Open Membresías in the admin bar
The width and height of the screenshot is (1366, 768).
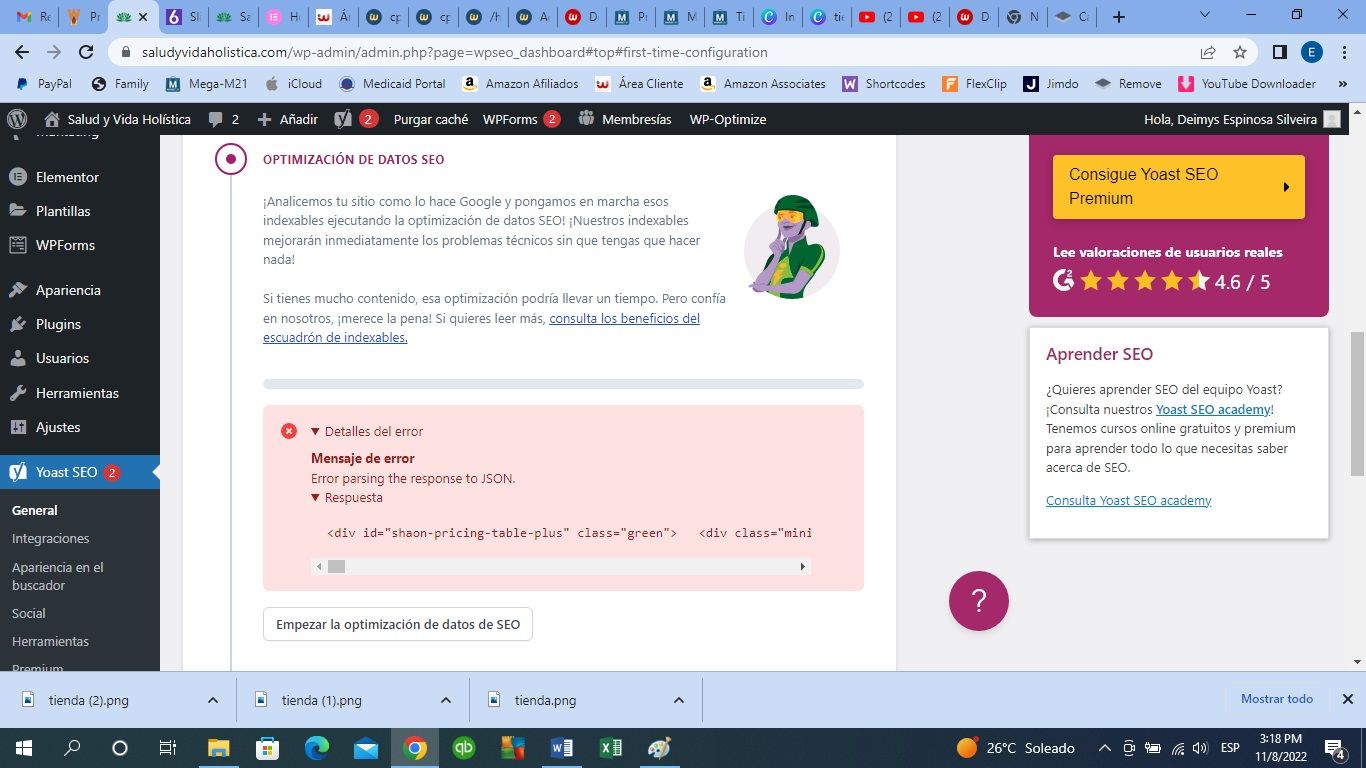pyautogui.click(x=625, y=119)
